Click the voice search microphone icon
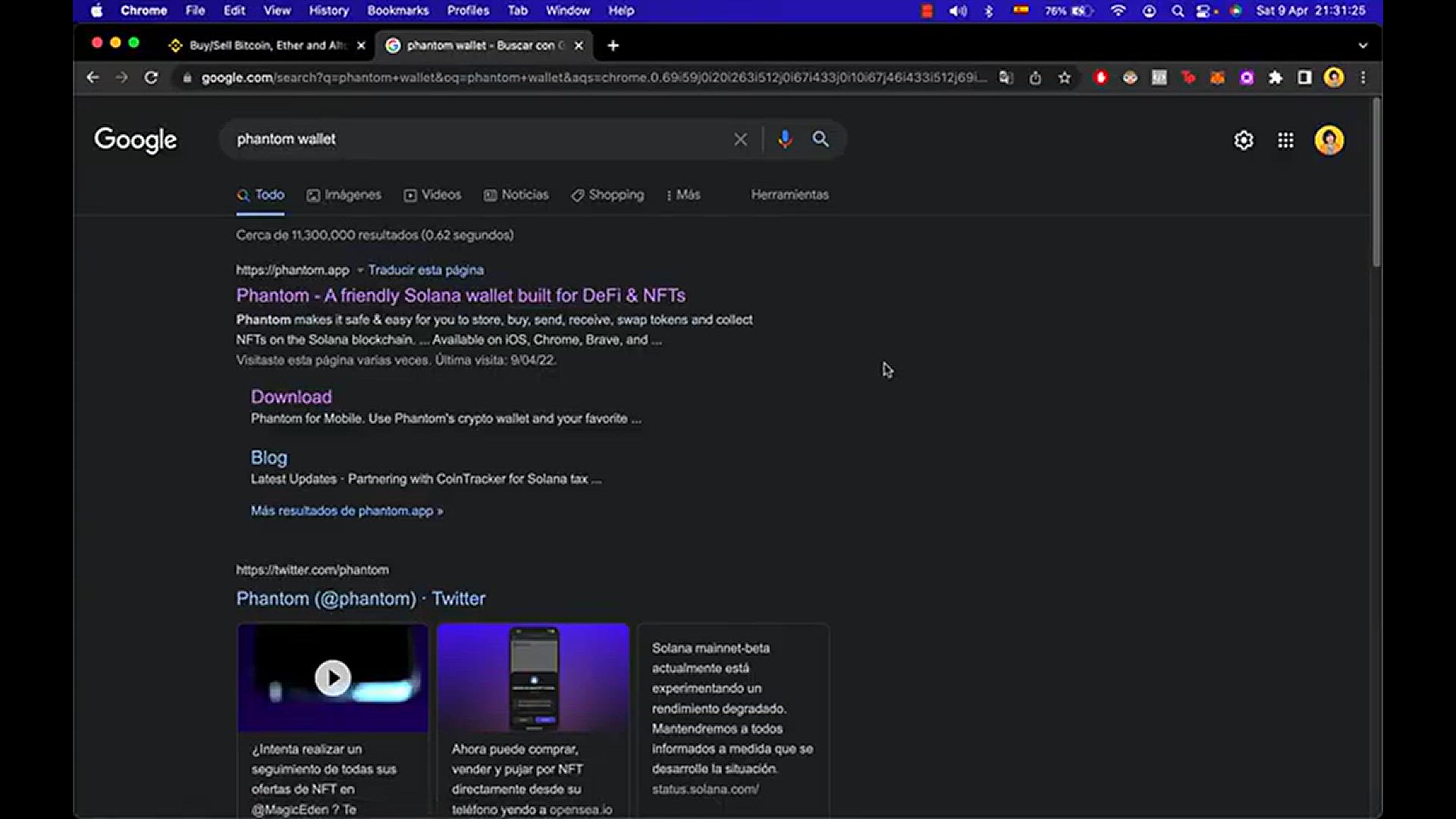 click(785, 139)
